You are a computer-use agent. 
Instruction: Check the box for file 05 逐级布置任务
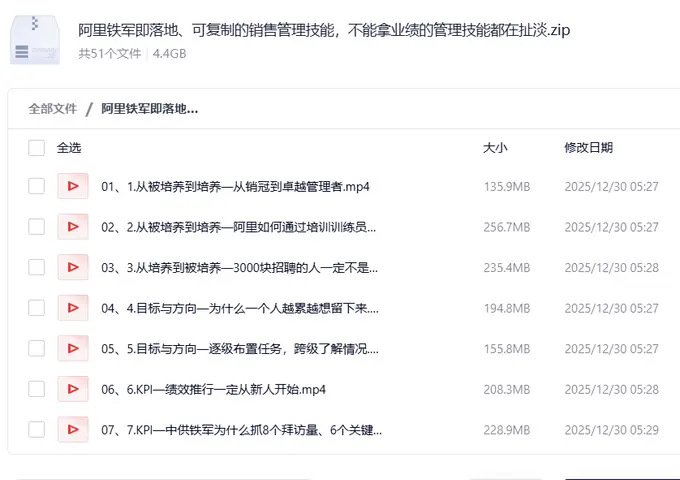click(36, 348)
